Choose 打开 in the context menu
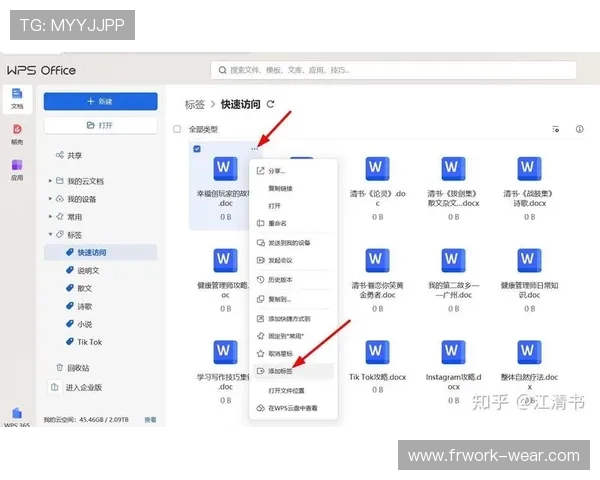Screen dimensions: 600x480 293,206
